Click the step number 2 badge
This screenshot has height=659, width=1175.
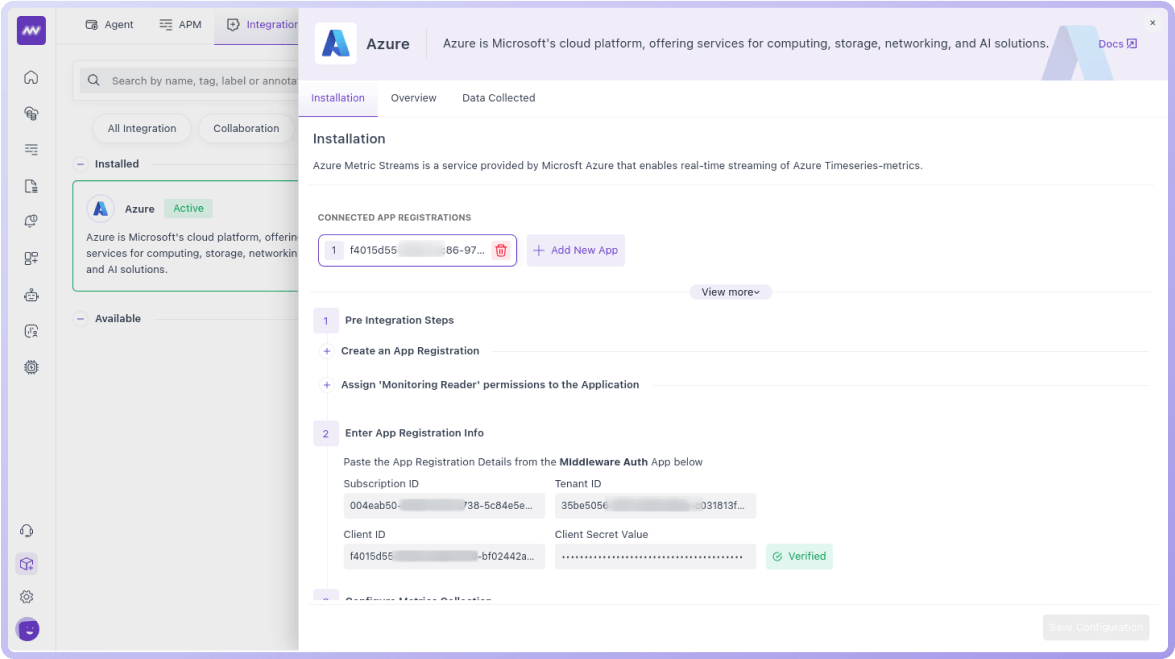click(326, 433)
